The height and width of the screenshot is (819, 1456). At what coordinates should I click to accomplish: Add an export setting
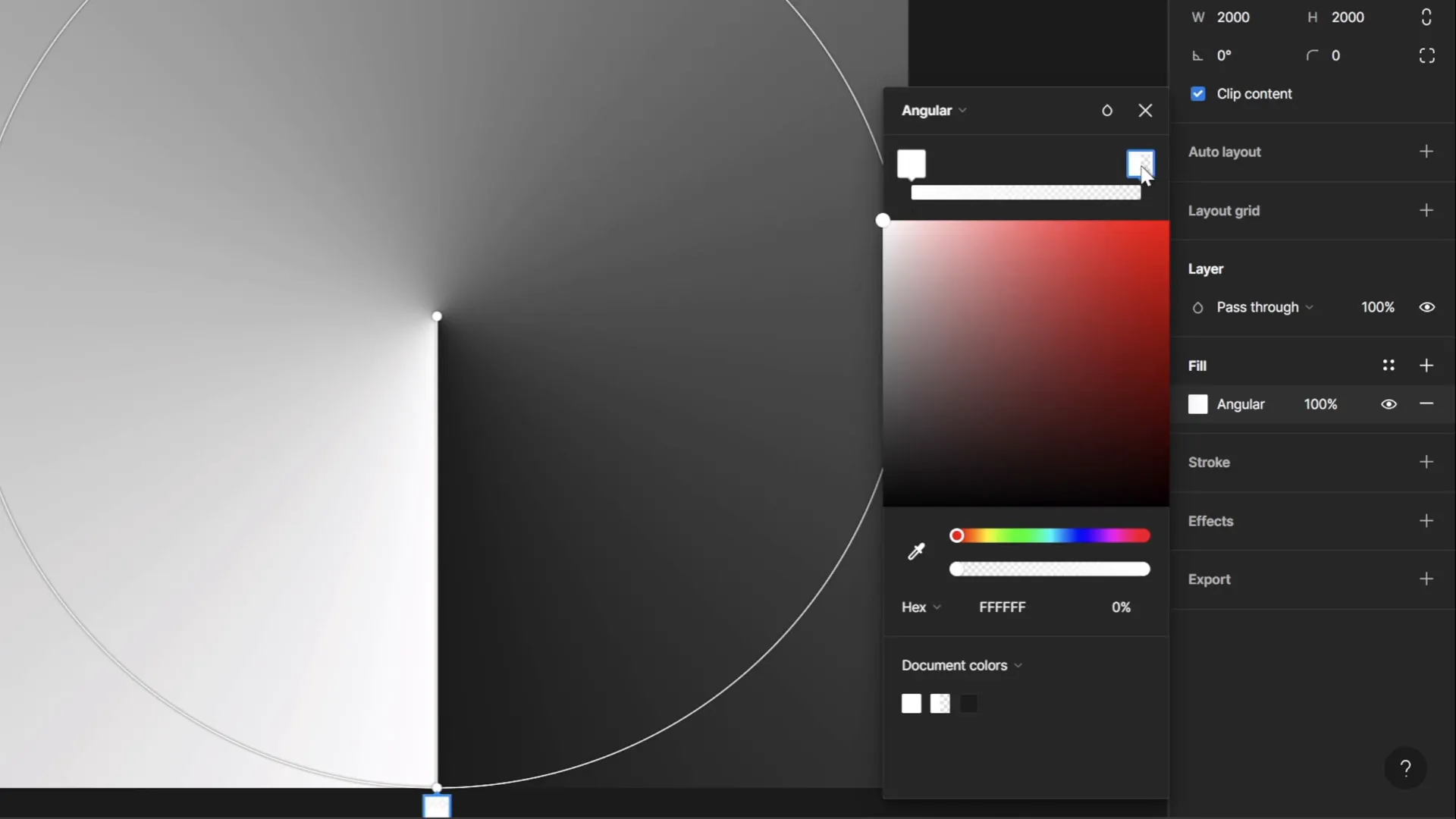[1426, 579]
